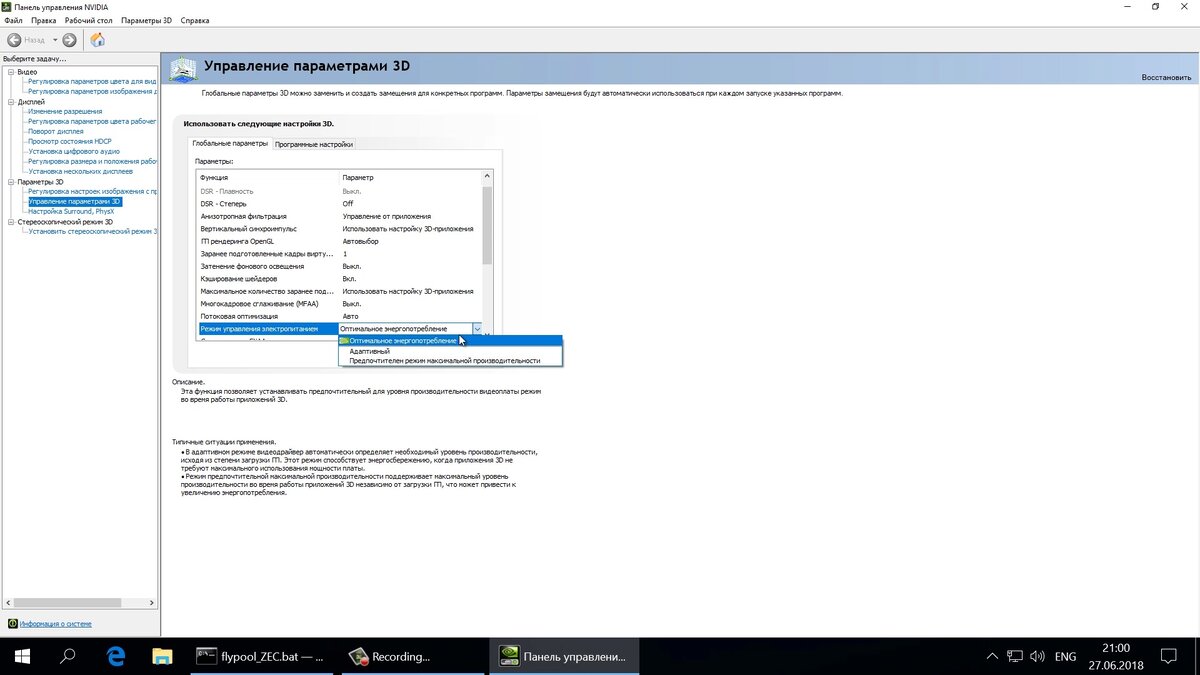Close the power mode dropdown arrow
Image resolution: width=1200 pixels, height=675 pixels.
(x=477, y=329)
